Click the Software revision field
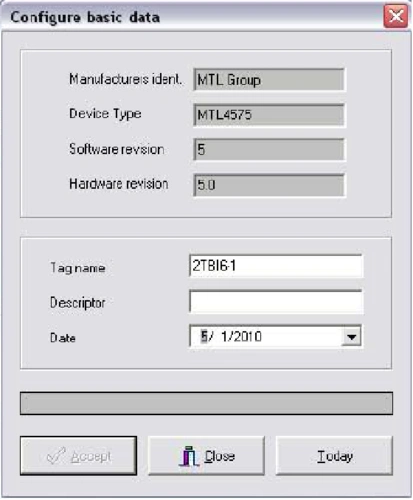This screenshot has width=413, height=500. (x=269, y=150)
